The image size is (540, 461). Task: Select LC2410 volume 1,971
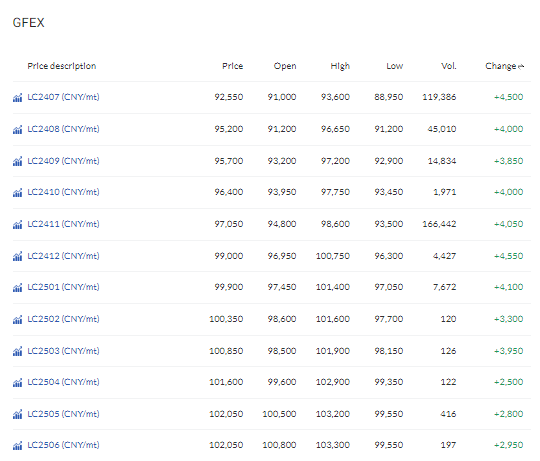(x=445, y=192)
